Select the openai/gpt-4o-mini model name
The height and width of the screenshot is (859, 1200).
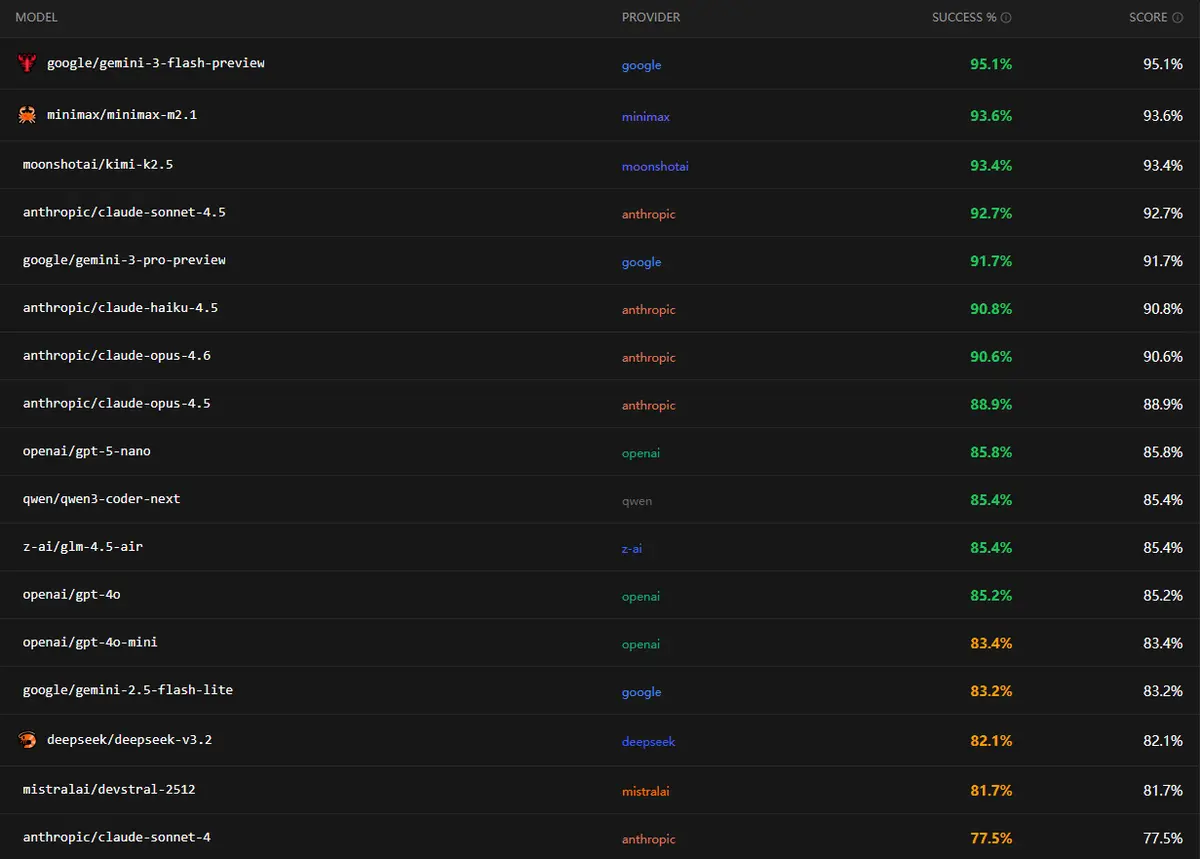pos(90,642)
